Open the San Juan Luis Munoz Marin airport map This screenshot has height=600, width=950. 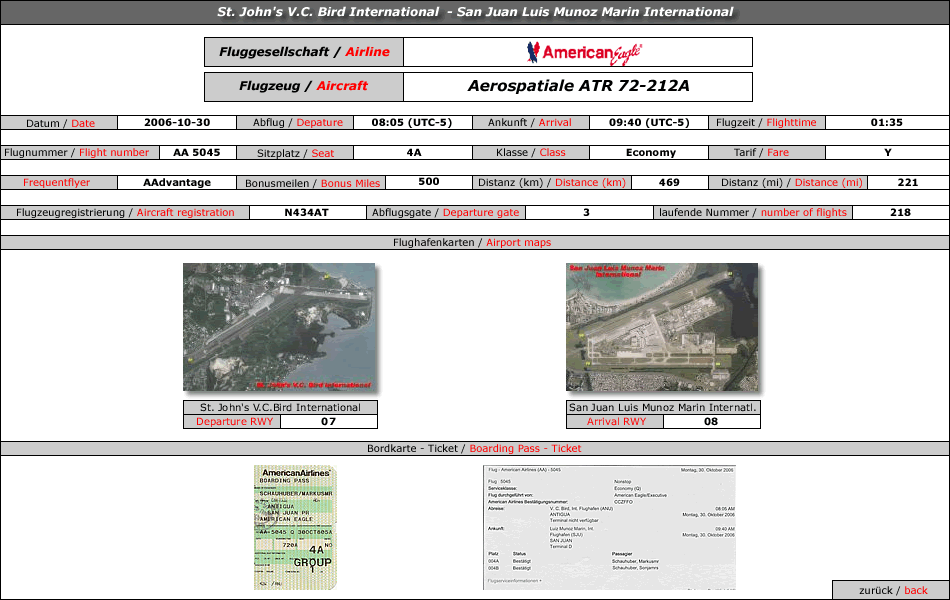(x=662, y=327)
